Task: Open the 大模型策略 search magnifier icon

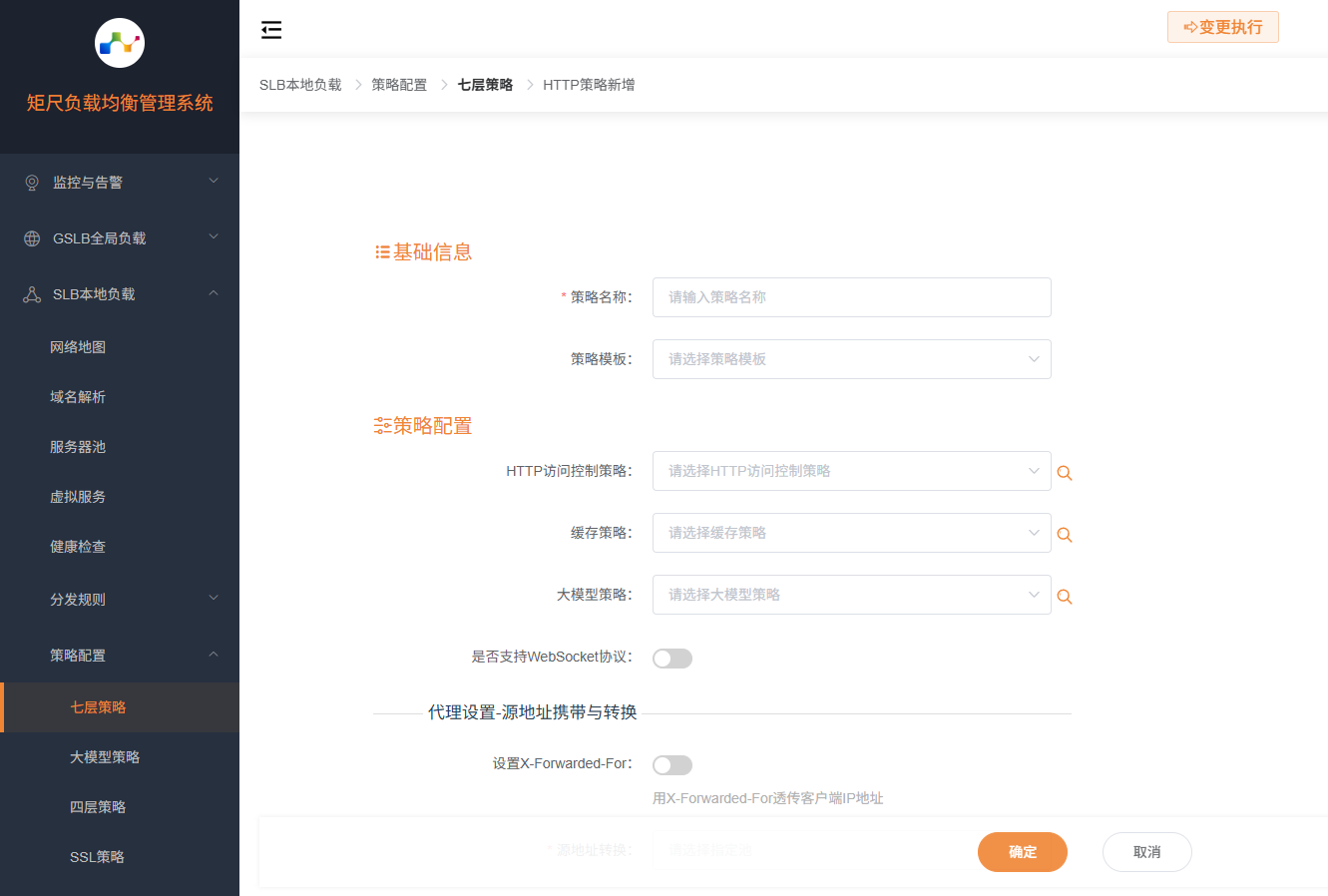Action: pos(1064,597)
